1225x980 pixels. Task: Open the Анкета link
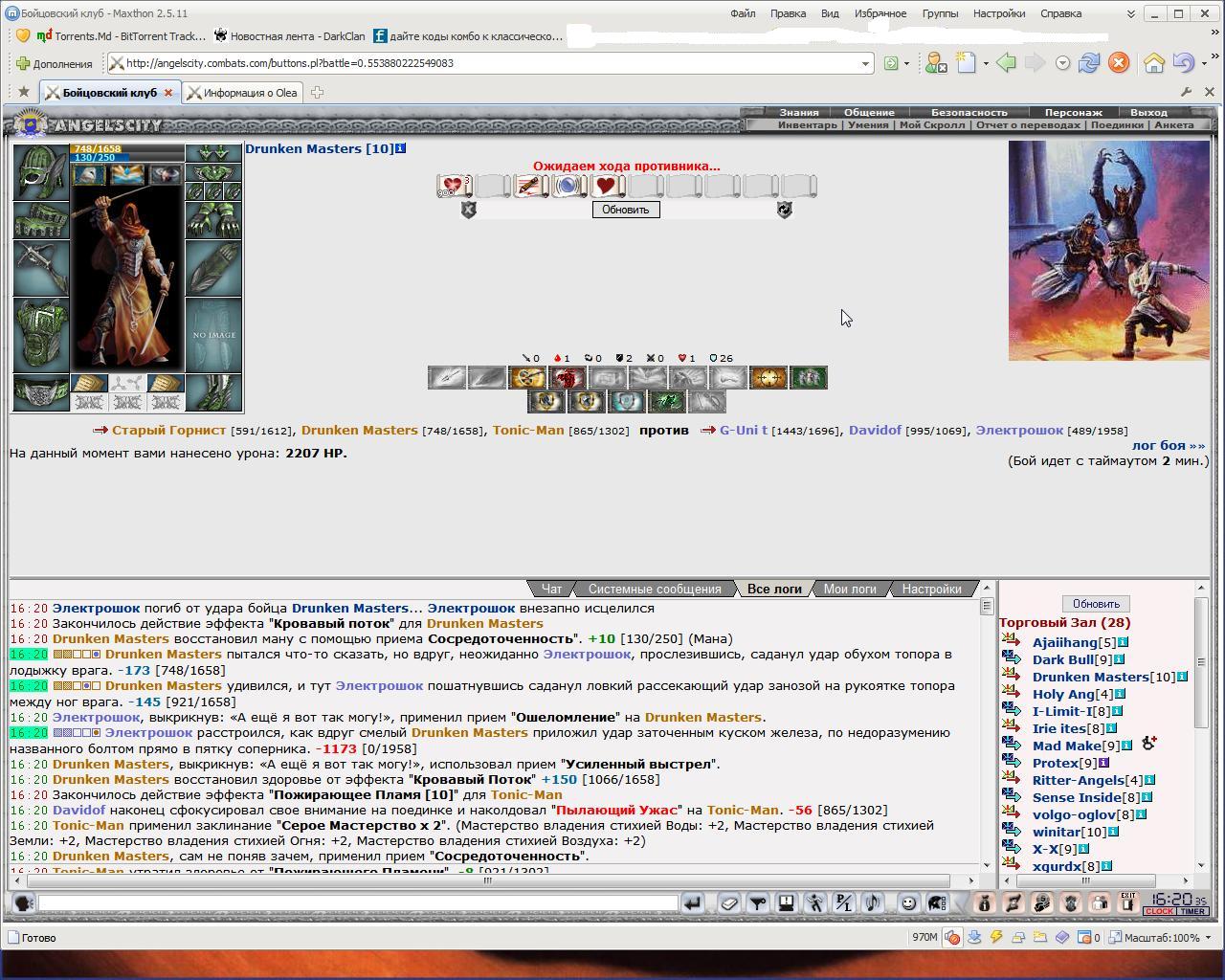[1173, 124]
